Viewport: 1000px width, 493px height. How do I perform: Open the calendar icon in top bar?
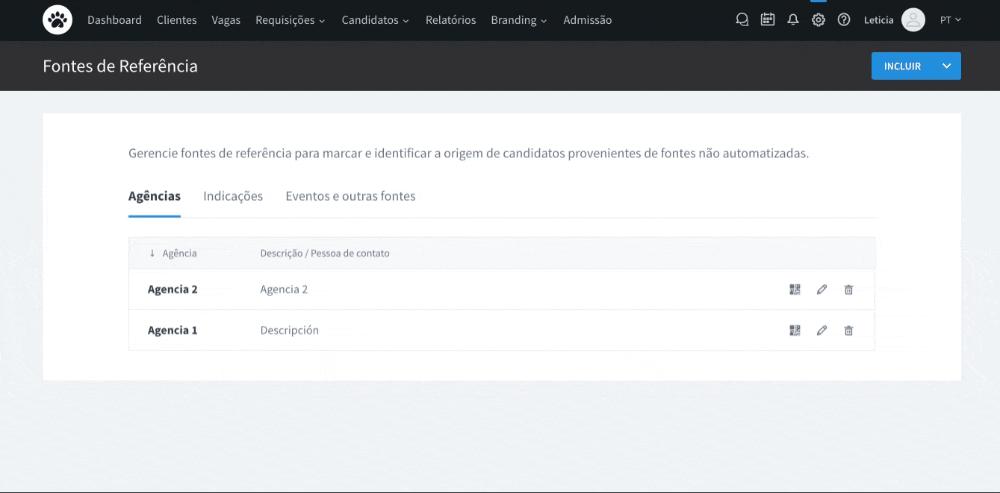coord(767,20)
